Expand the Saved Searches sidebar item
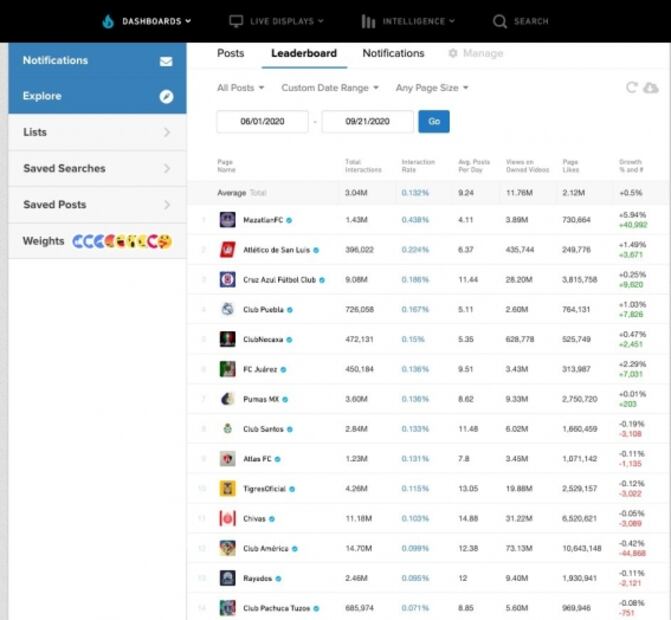Image resolution: width=671 pixels, height=620 pixels. (97, 169)
